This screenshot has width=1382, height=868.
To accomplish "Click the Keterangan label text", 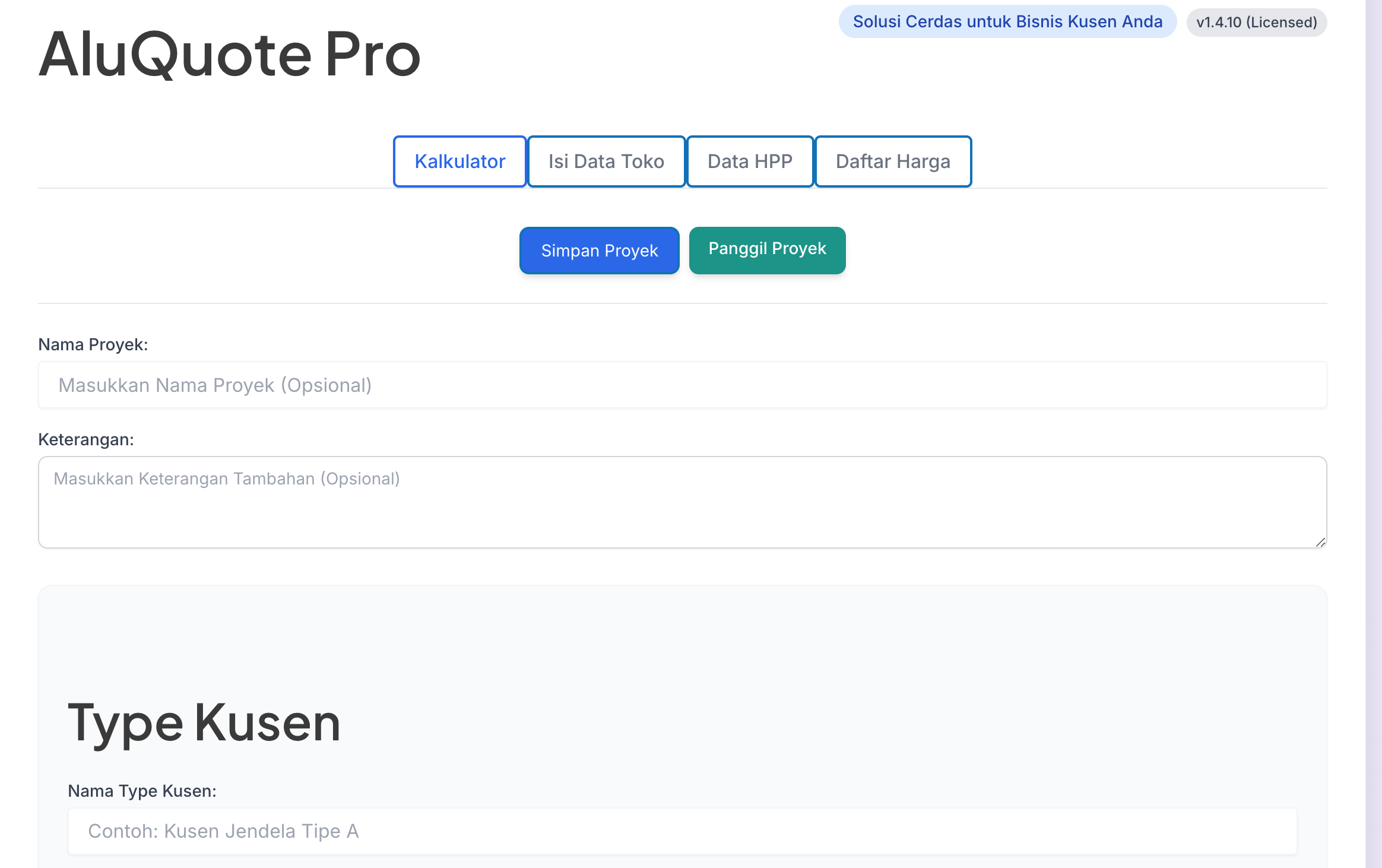I will [x=86, y=439].
